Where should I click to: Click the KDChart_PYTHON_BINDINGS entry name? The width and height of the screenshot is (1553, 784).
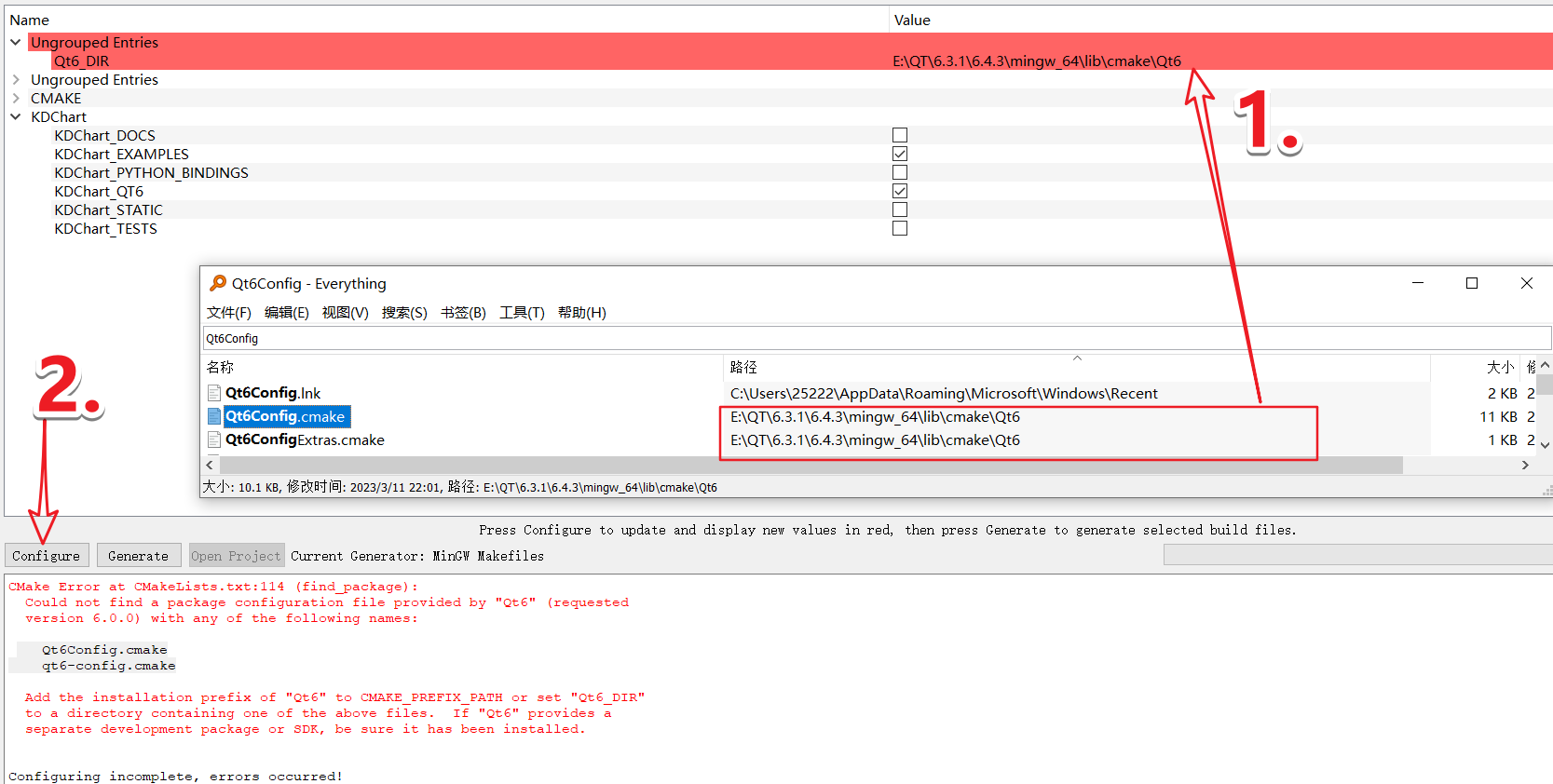pyautogui.click(x=151, y=172)
